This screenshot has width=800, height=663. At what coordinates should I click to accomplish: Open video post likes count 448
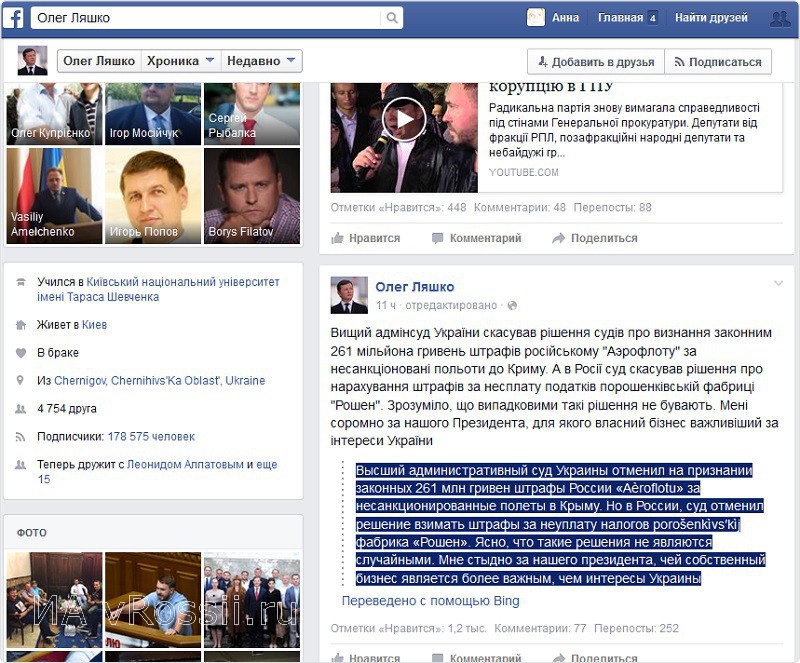coord(398,208)
